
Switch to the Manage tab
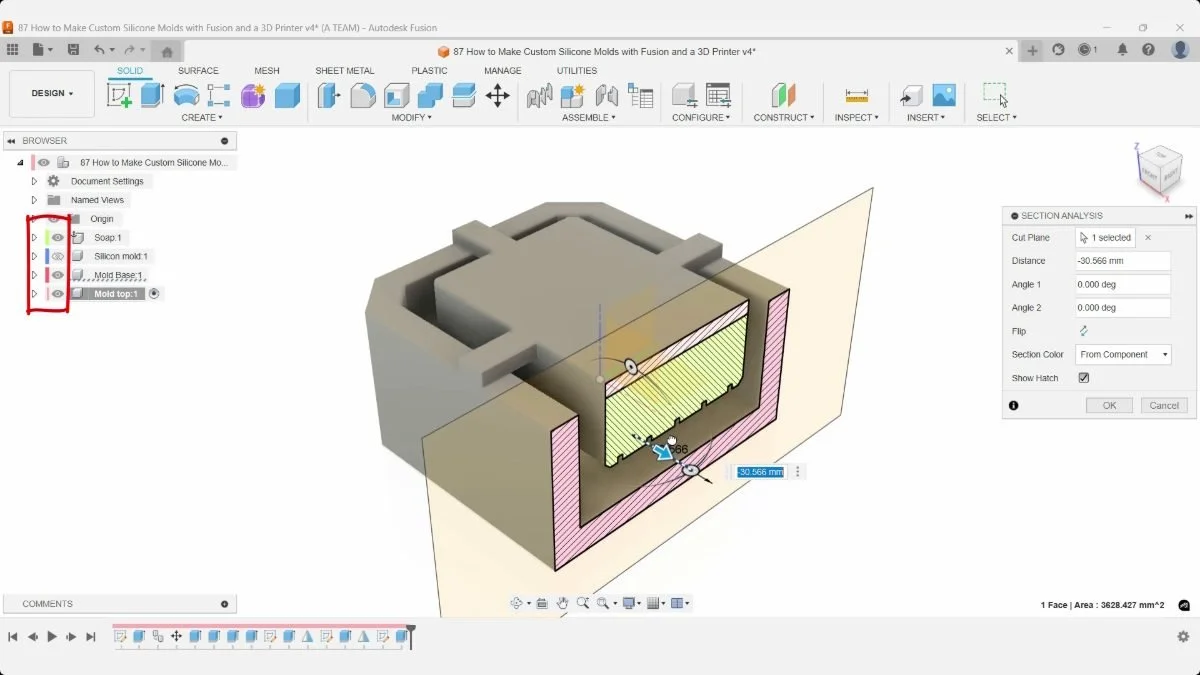(x=503, y=71)
